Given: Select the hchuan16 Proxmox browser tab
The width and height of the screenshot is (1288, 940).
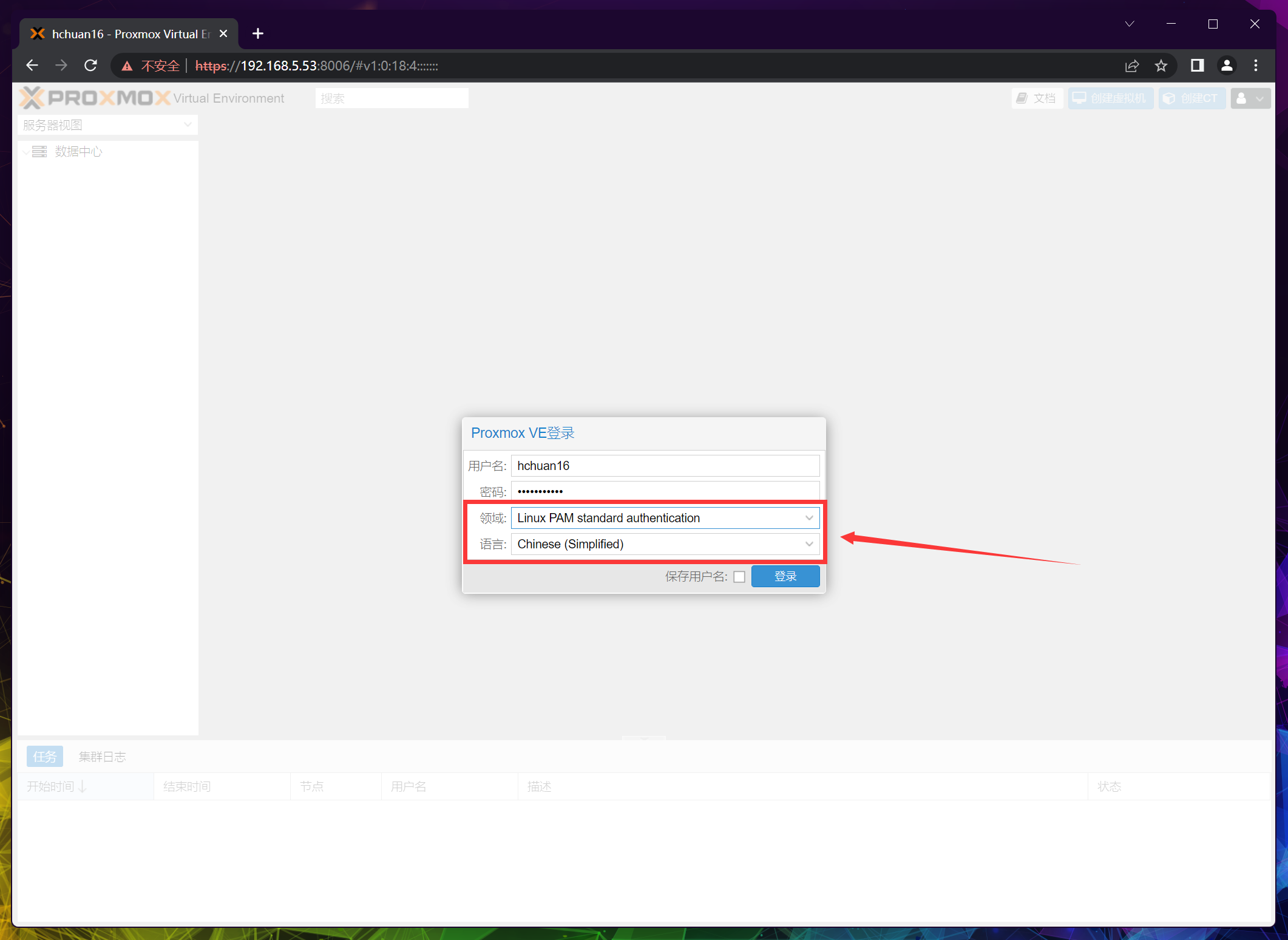Looking at the screenshot, I should pyautogui.click(x=129, y=34).
